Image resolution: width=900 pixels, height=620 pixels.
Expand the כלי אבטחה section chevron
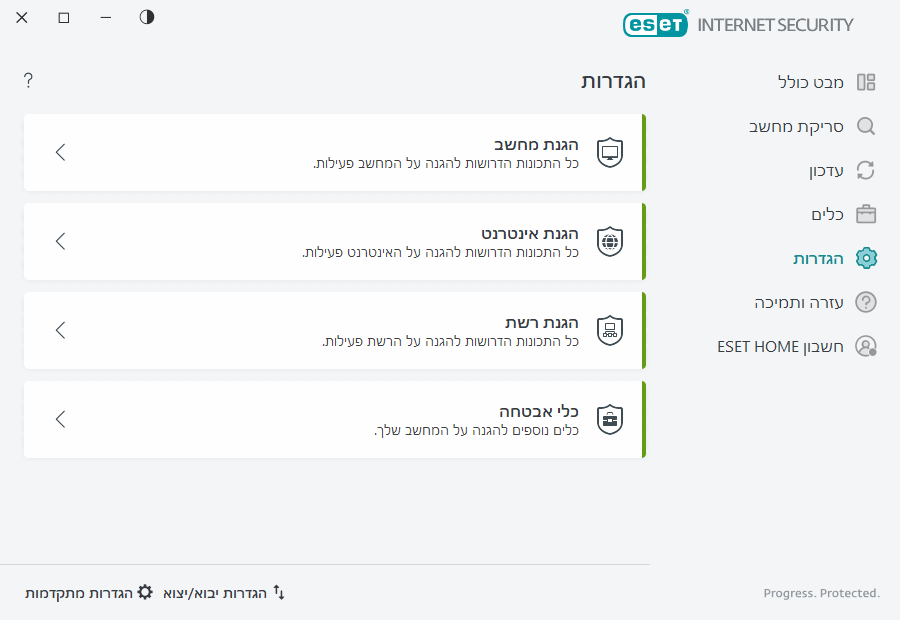(x=61, y=419)
